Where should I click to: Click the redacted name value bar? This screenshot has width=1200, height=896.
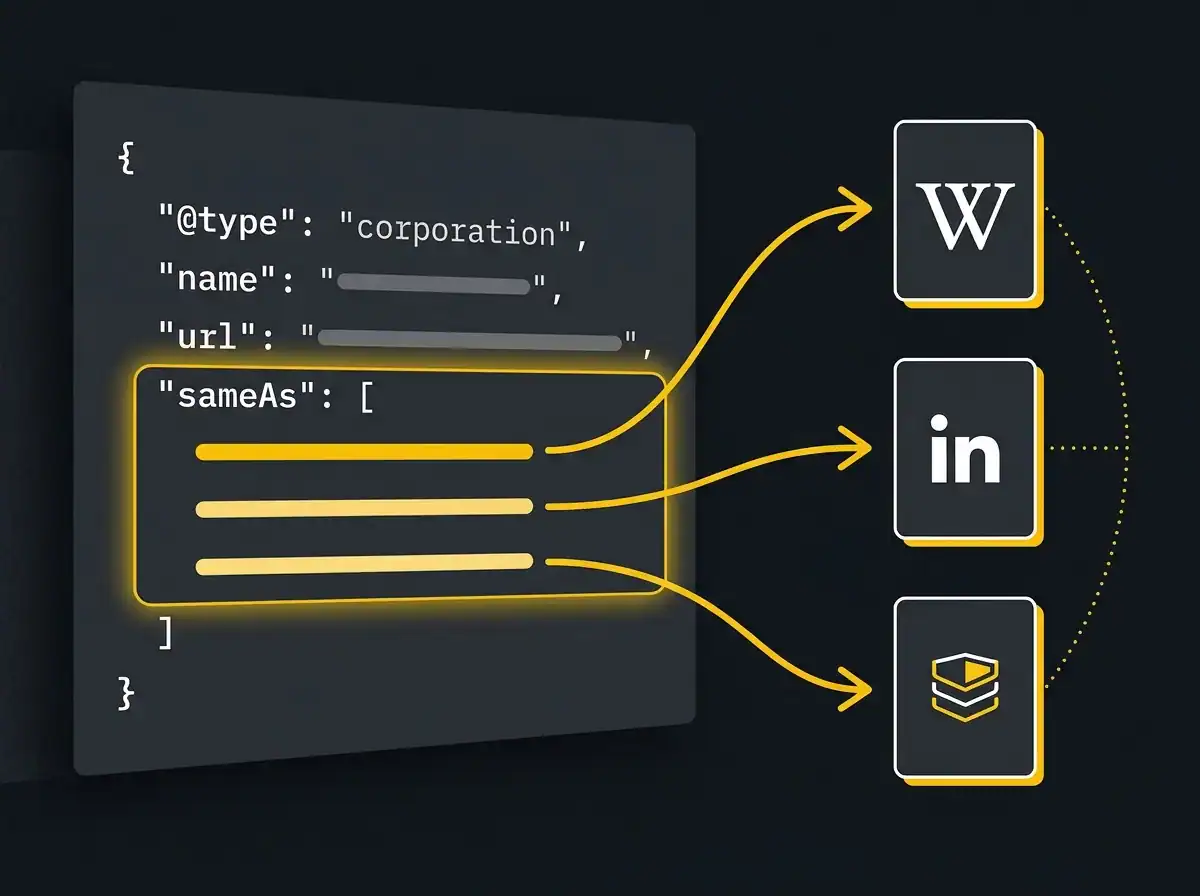(x=433, y=283)
